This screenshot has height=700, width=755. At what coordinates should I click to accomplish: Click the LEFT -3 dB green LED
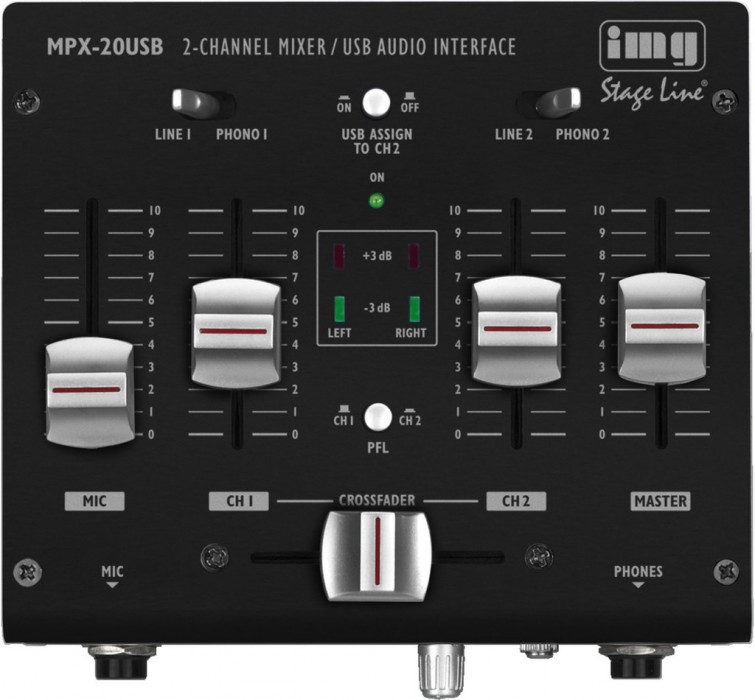[339, 309]
